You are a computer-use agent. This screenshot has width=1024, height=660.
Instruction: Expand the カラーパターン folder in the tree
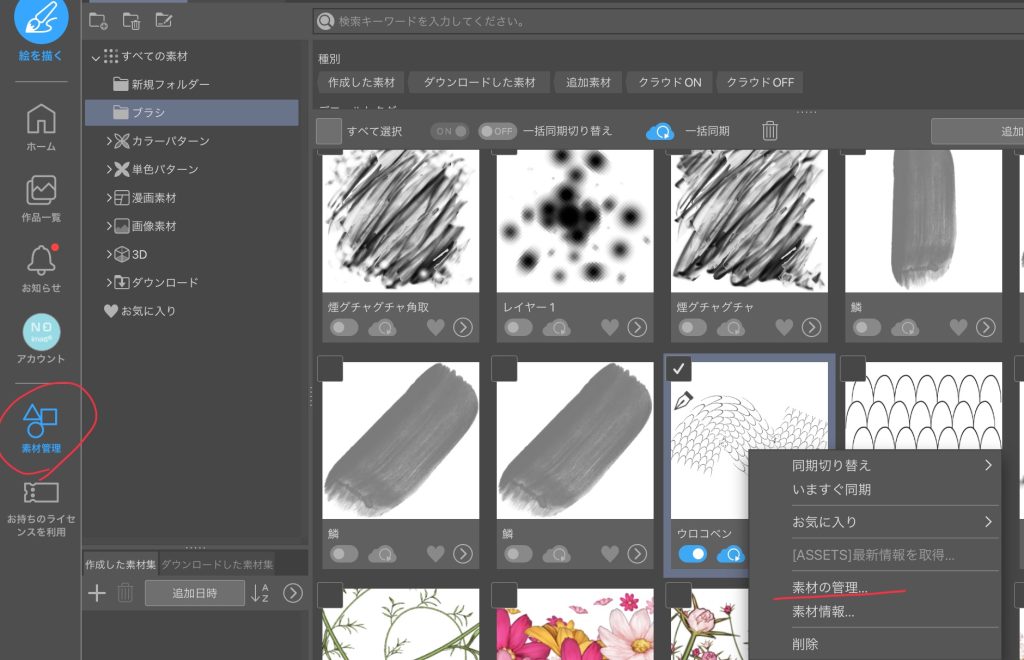[109, 141]
